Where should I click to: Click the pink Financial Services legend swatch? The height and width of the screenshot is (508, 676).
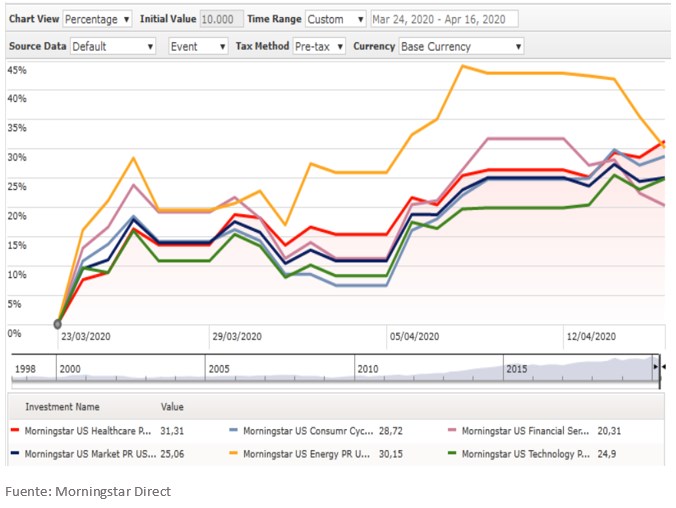click(453, 430)
